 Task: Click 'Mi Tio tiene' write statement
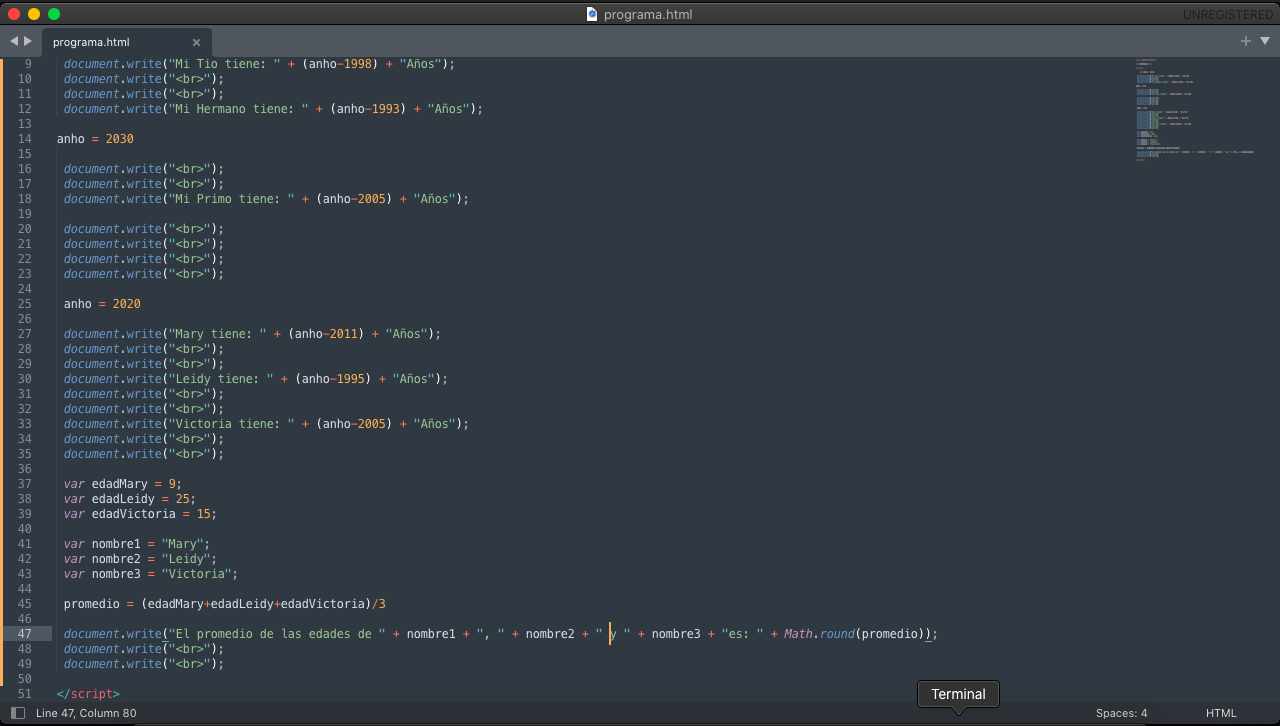260,64
